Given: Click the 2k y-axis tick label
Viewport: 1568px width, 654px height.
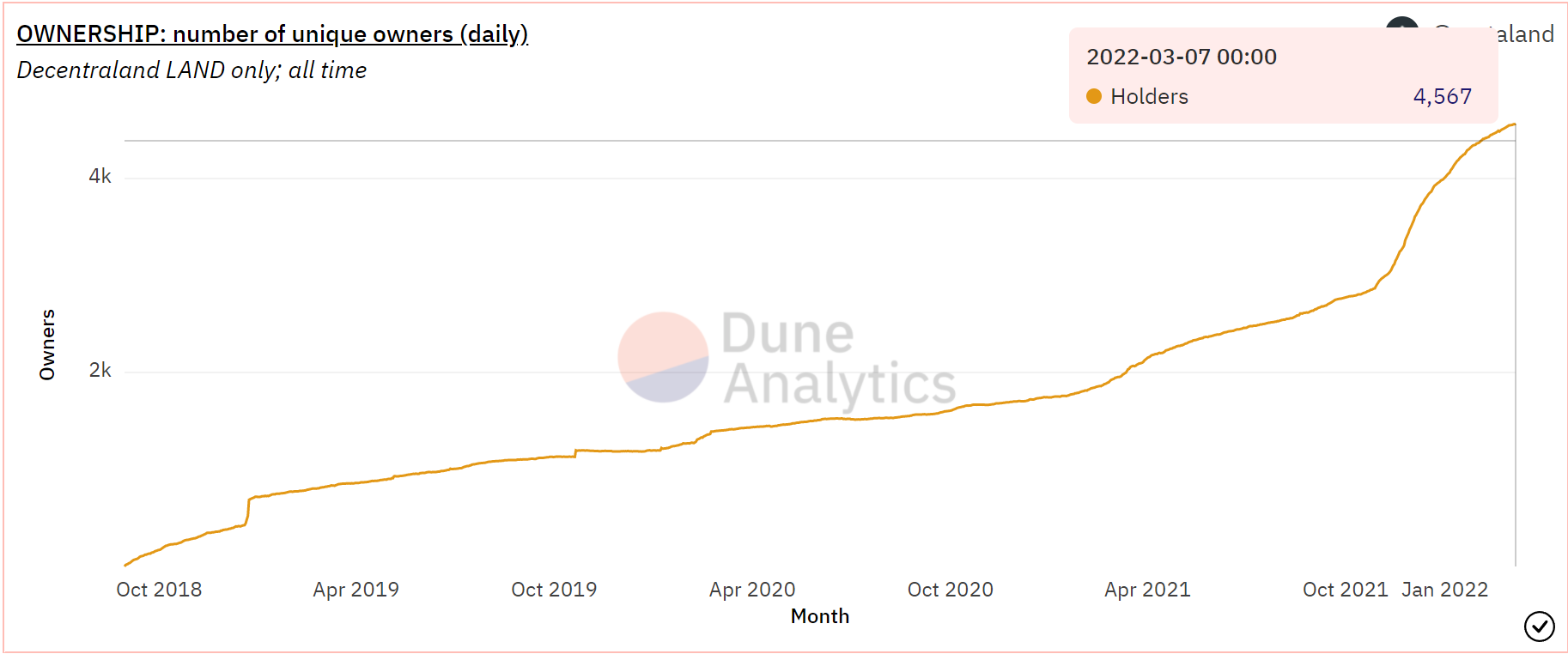Looking at the screenshot, I should 100,371.
